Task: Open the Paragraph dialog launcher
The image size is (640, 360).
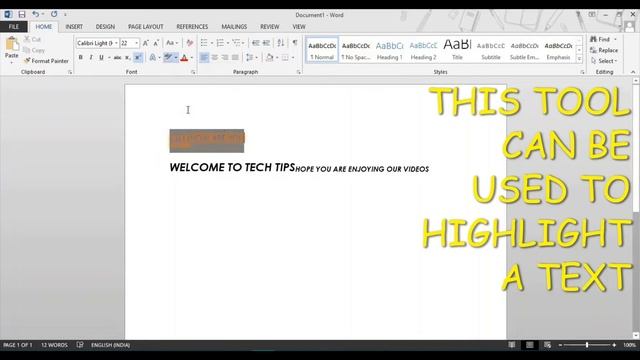Action: pos(299,72)
